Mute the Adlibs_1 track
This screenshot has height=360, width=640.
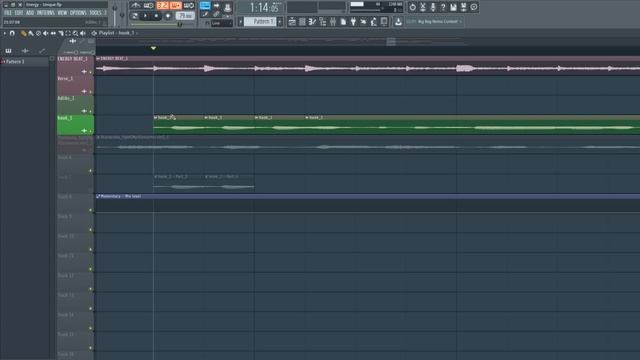click(91, 111)
